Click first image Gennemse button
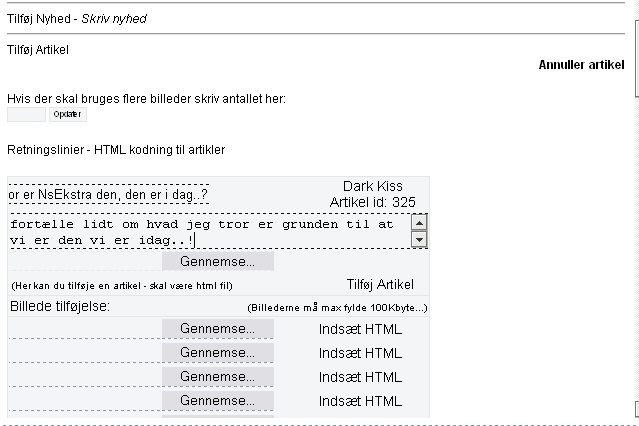Viewport: 639px width, 426px height. coord(218,328)
